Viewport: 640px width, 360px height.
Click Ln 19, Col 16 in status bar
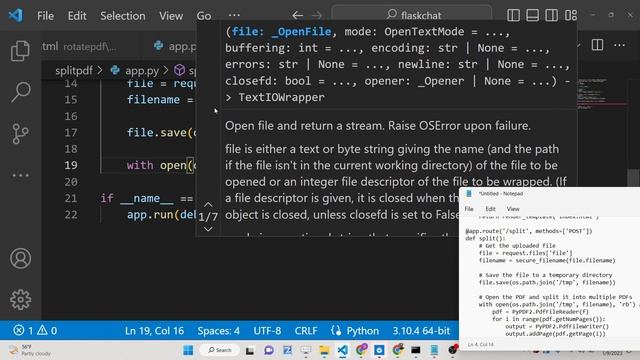154,331
